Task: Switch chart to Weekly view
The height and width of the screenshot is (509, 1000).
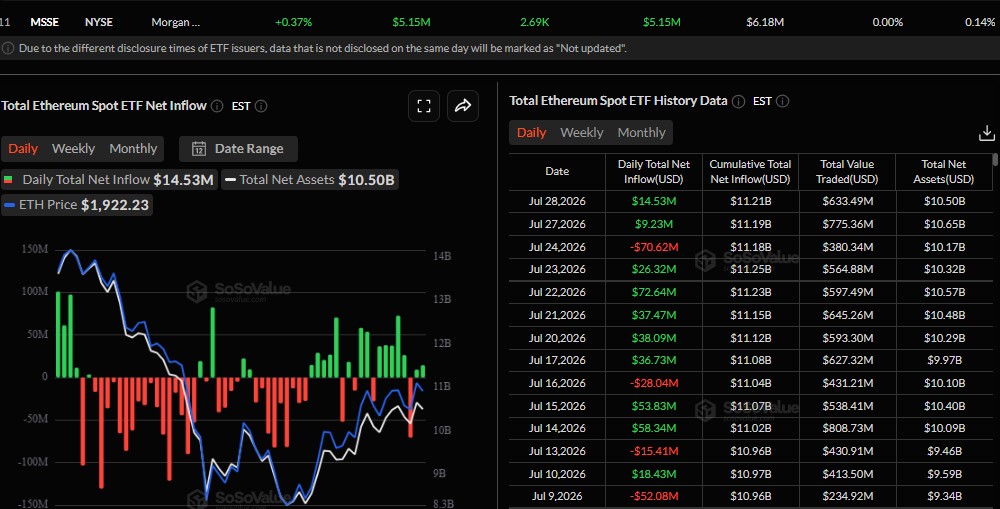Action: click(73, 149)
